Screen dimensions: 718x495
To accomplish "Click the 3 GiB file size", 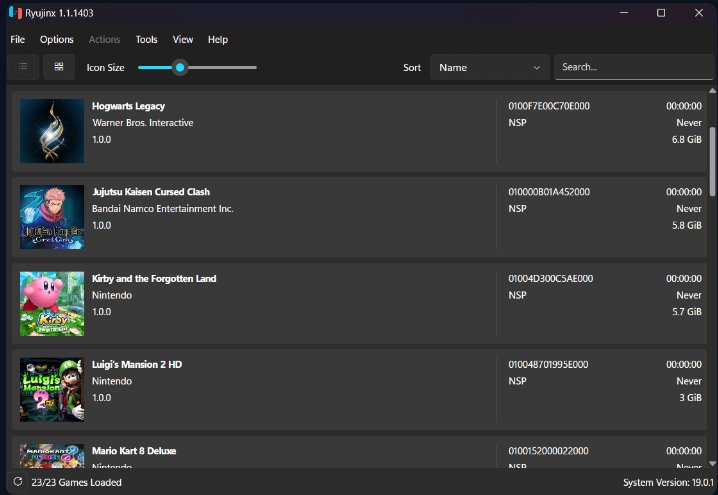I will [691, 397].
